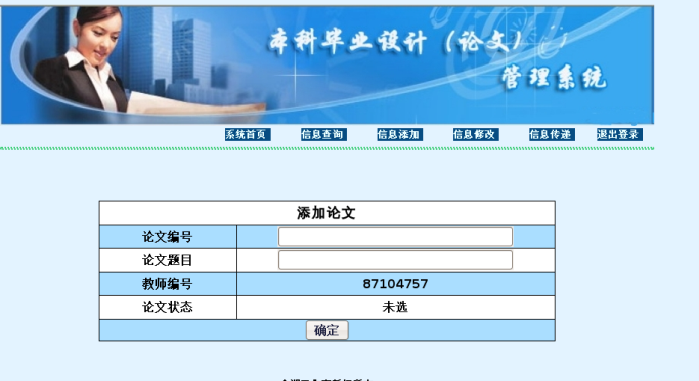Open 信息传递 navigation item
The width and height of the screenshot is (699, 381).
pyautogui.click(x=551, y=134)
